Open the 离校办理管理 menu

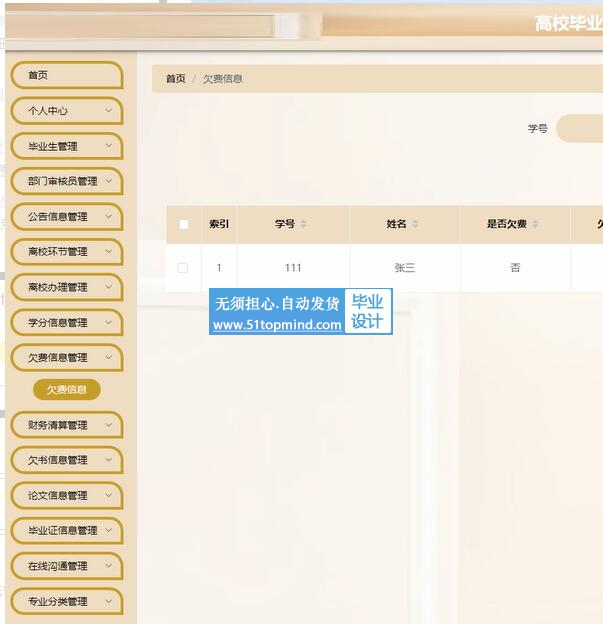tap(65, 287)
